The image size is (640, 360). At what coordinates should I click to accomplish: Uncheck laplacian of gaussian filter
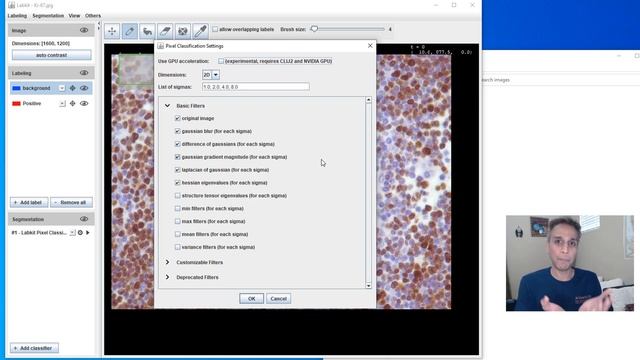(178, 170)
